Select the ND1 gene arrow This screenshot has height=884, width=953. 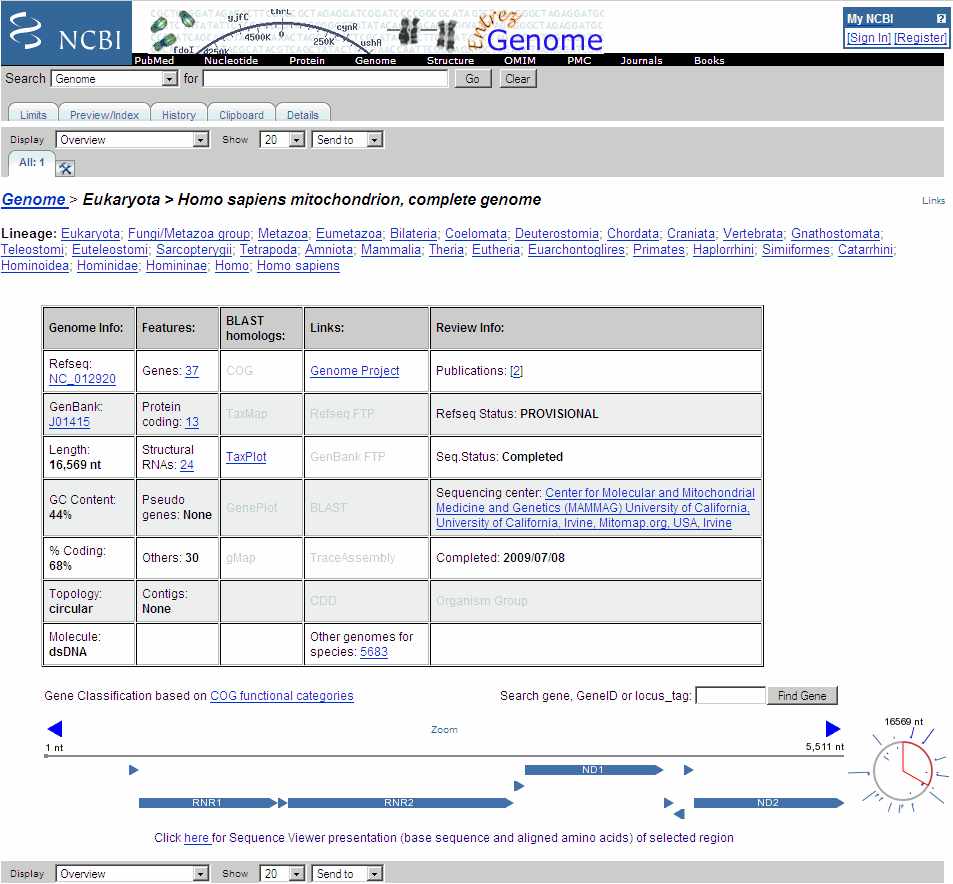pyautogui.click(x=594, y=770)
